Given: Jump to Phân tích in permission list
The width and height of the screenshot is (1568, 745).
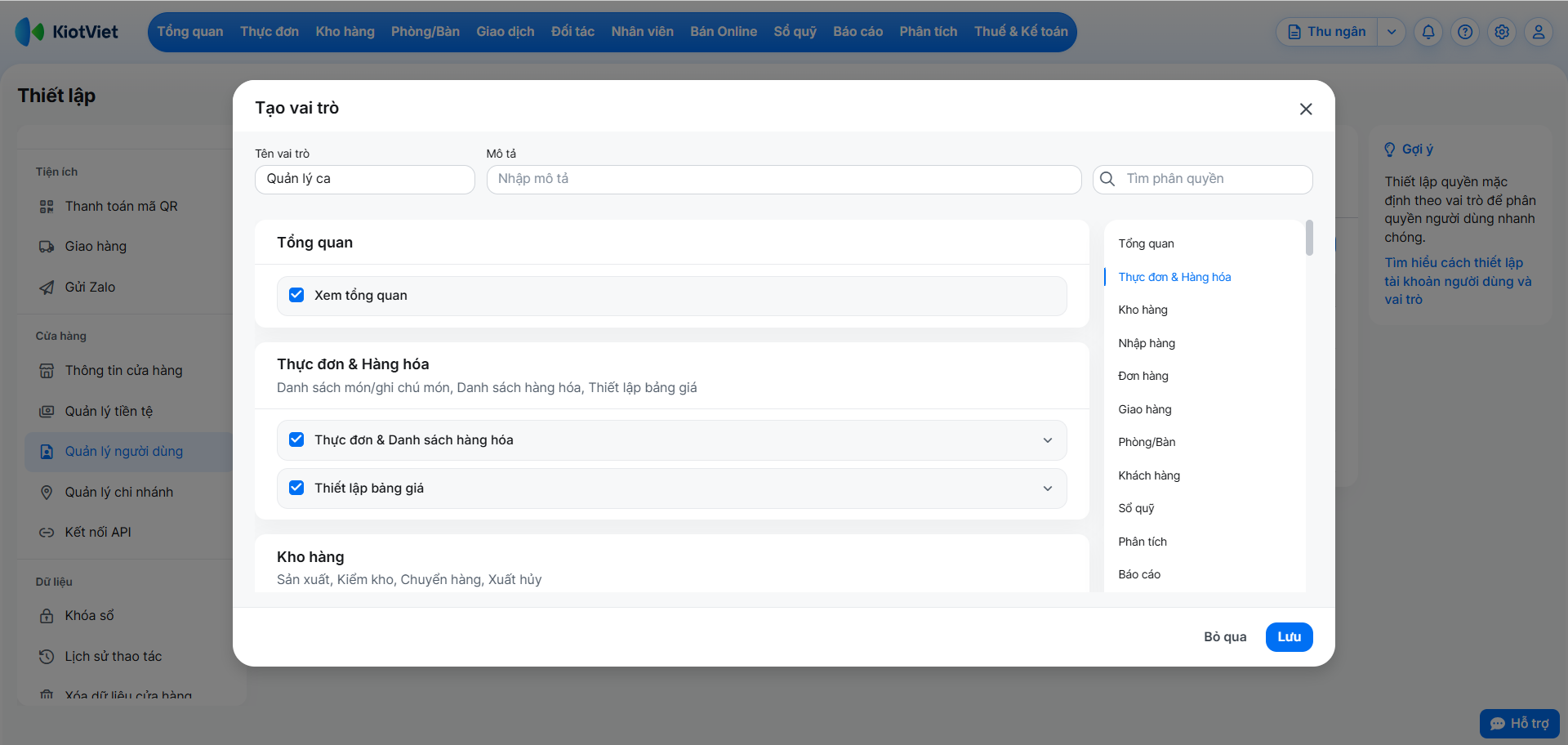Looking at the screenshot, I should pos(1143,542).
